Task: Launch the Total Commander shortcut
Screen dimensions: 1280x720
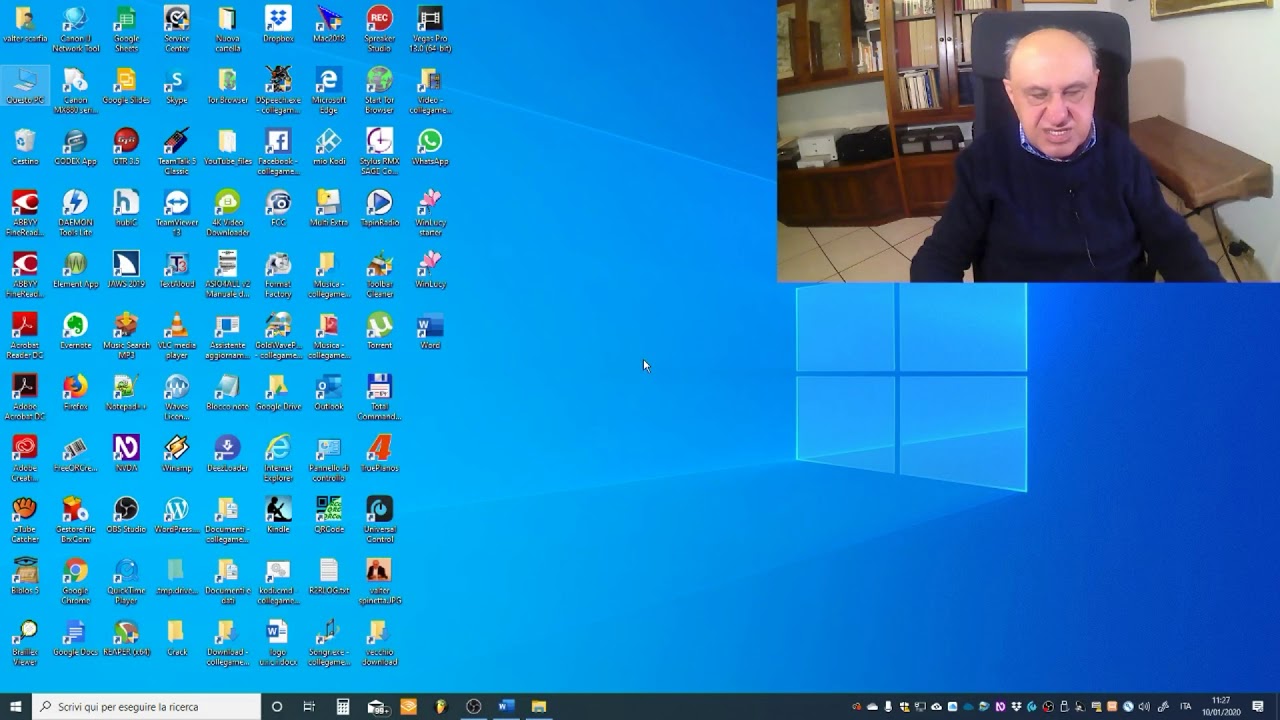Action: point(379,396)
